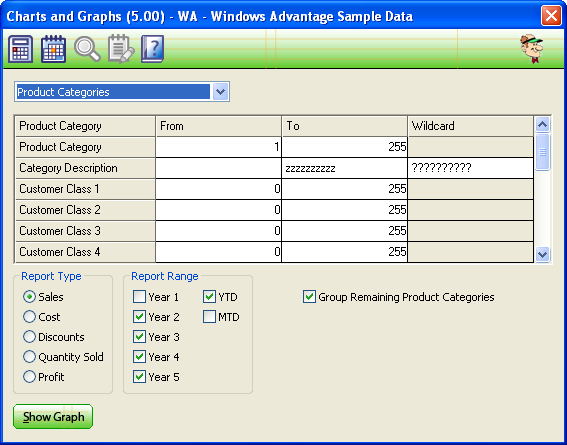Expand the Product Categories dropdown
The width and height of the screenshot is (567, 445).
pyautogui.click(x=220, y=92)
